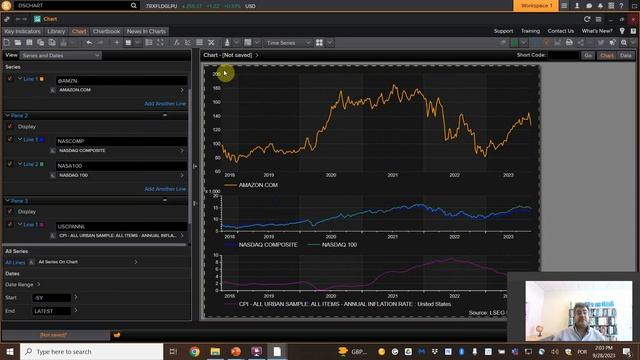Open PowerPoint from taskbar
This screenshot has height=360, width=640.
tap(236, 351)
